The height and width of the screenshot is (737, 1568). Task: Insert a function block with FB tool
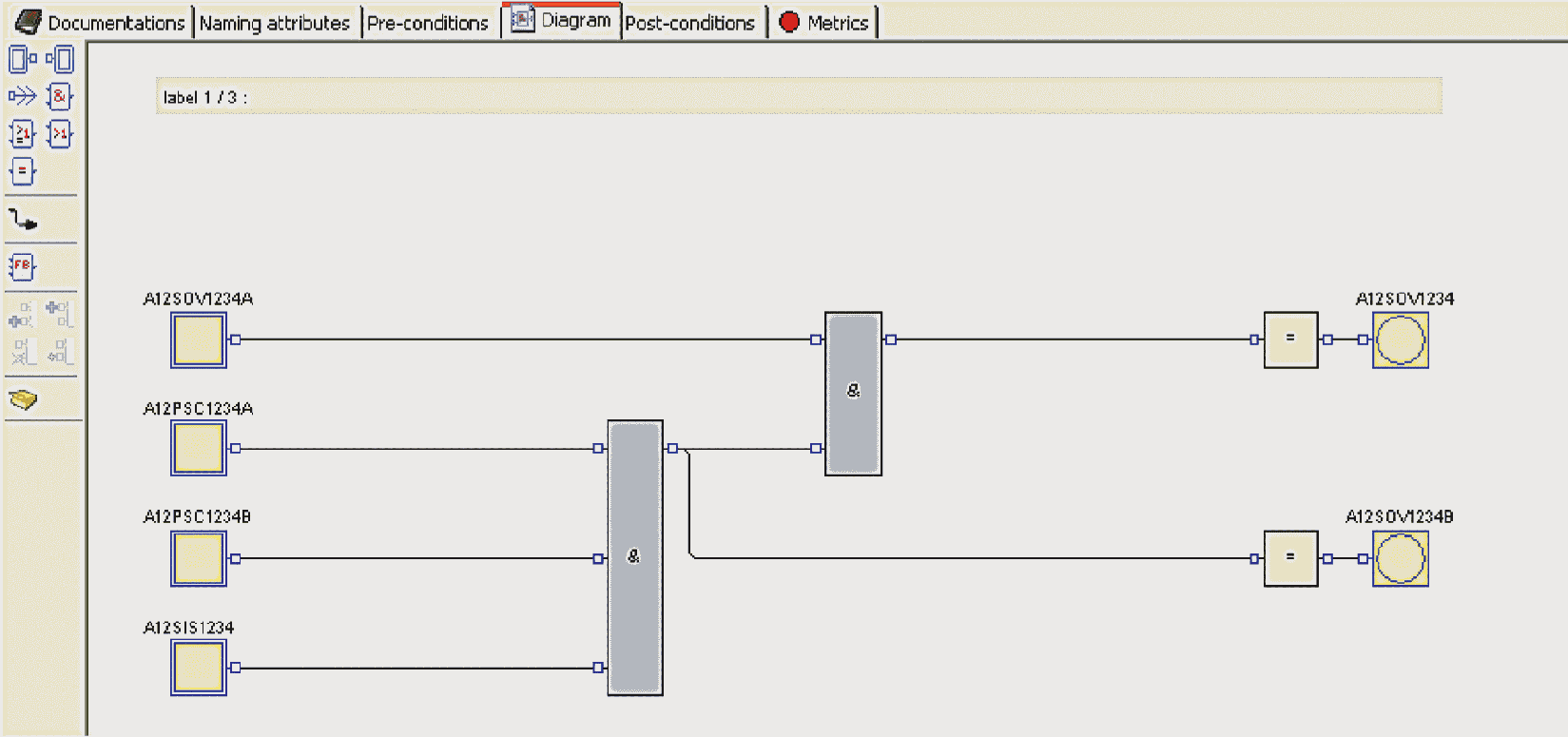pyautogui.click(x=22, y=266)
